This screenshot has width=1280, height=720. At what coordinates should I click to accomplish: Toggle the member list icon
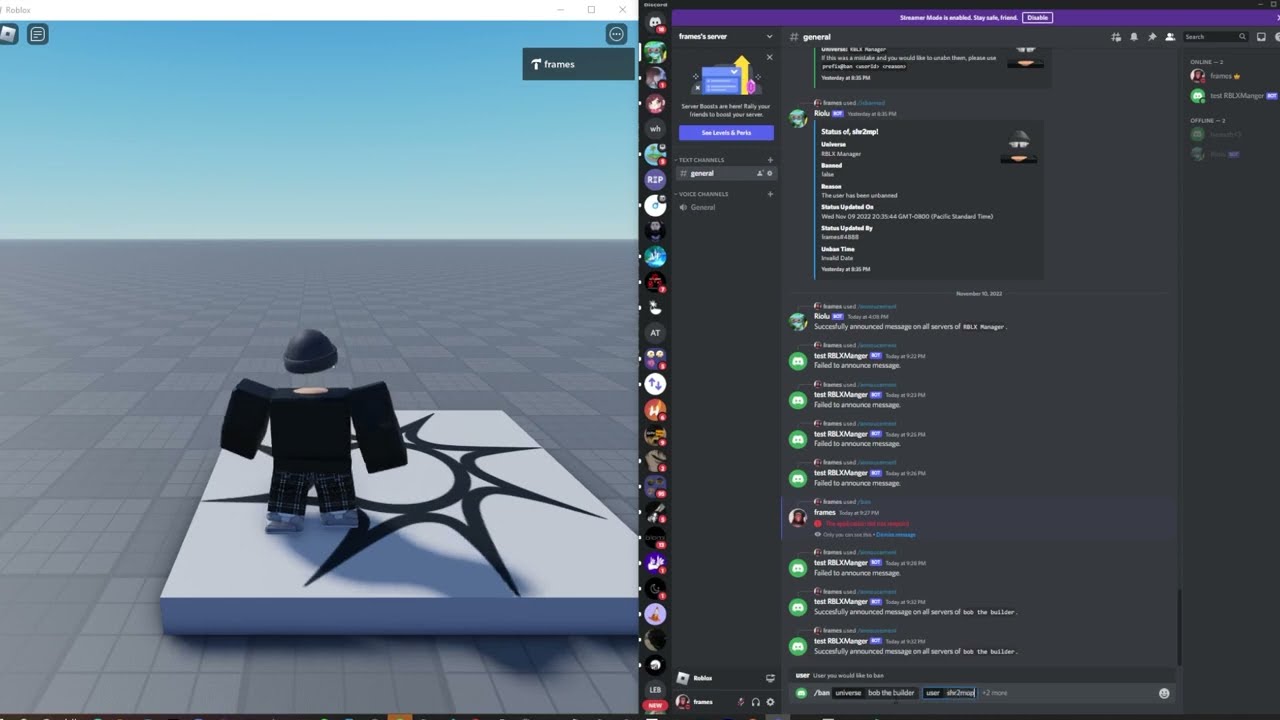coord(1169,37)
